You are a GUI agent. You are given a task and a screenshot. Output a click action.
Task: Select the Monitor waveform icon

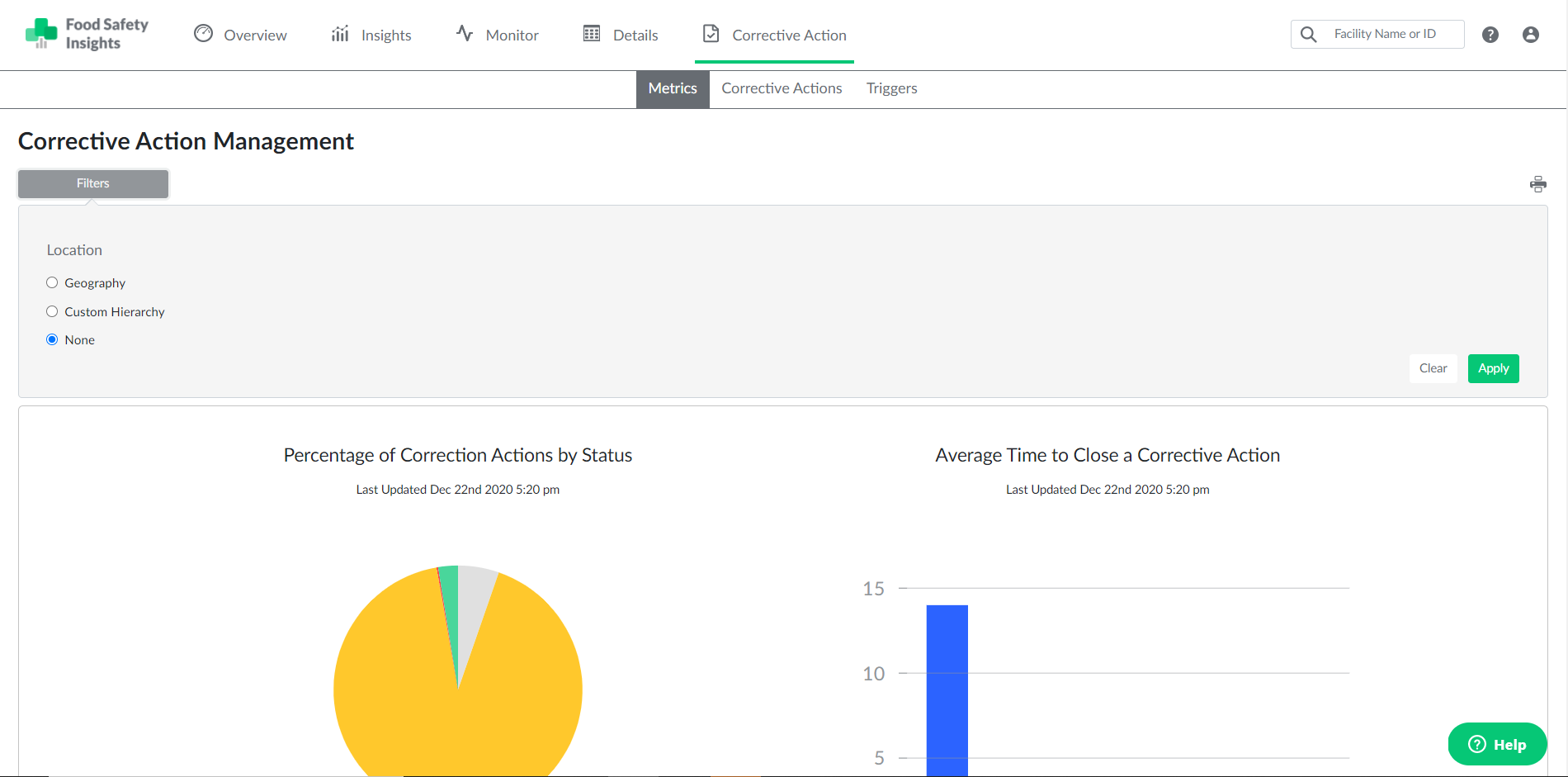(463, 34)
